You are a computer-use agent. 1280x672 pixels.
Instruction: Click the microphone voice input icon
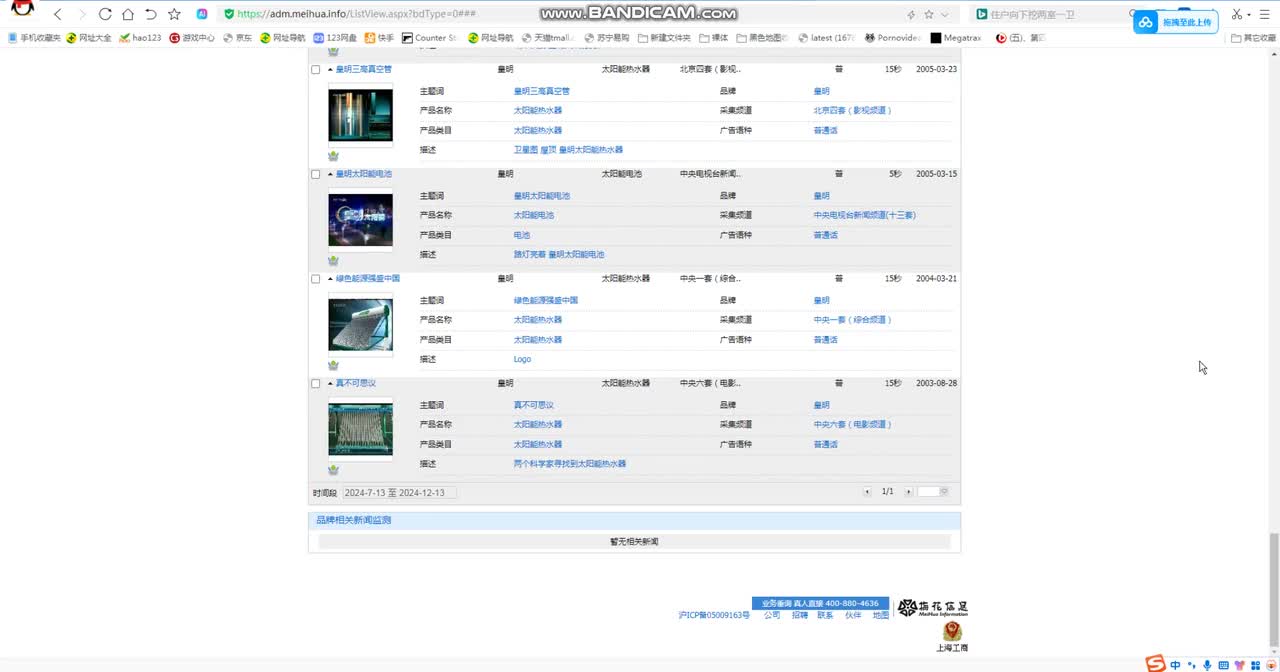pos(1207,665)
